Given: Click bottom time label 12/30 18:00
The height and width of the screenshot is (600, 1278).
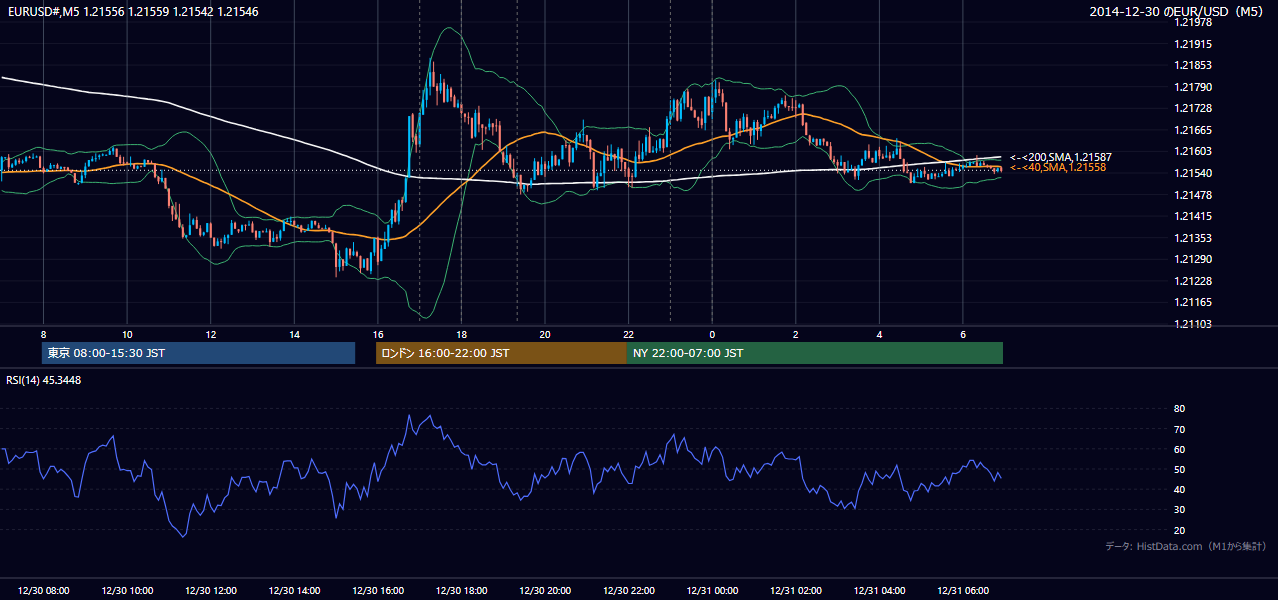Looking at the screenshot, I should click(461, 591).
